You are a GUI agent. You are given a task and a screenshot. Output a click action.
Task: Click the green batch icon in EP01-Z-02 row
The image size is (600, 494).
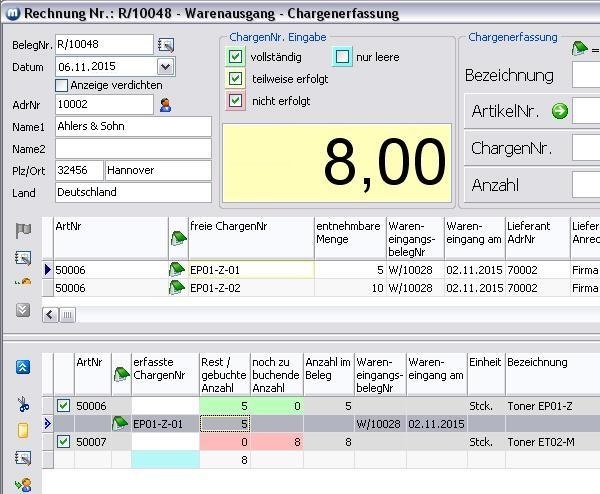(177, 288)
